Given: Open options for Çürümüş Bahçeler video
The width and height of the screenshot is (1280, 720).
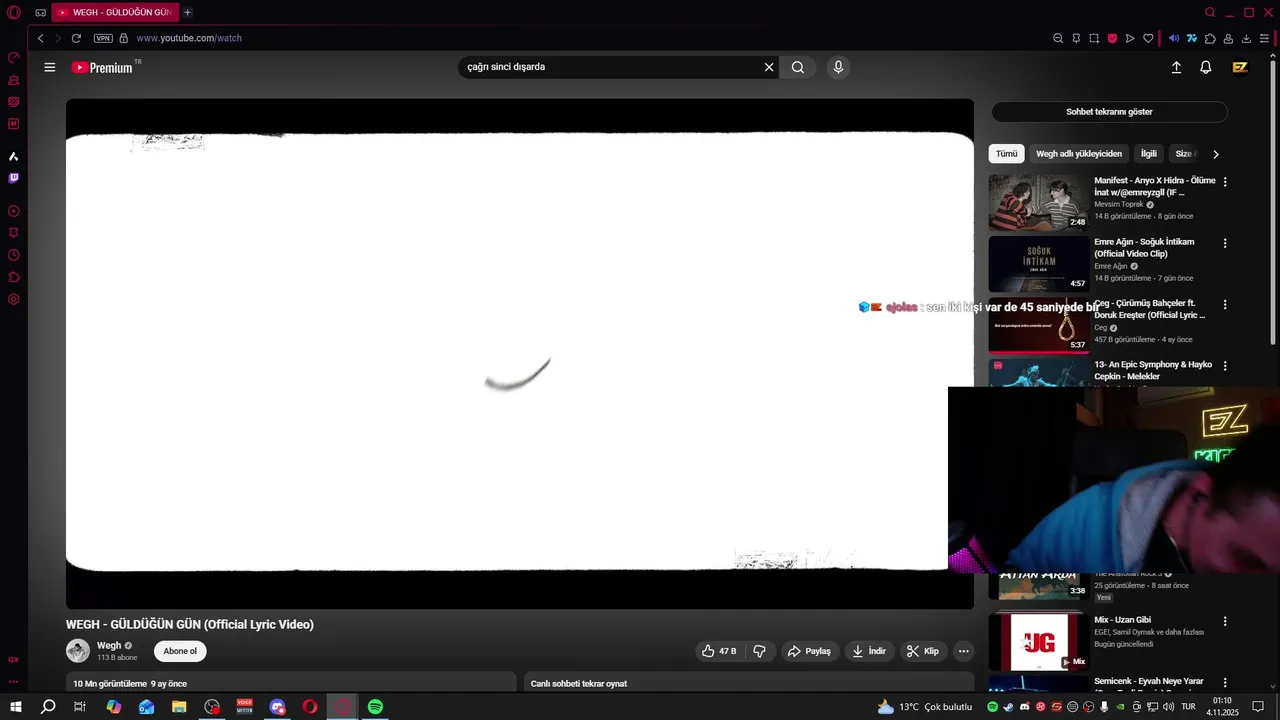Looking at the screenshot, I should click(1225, 305).
